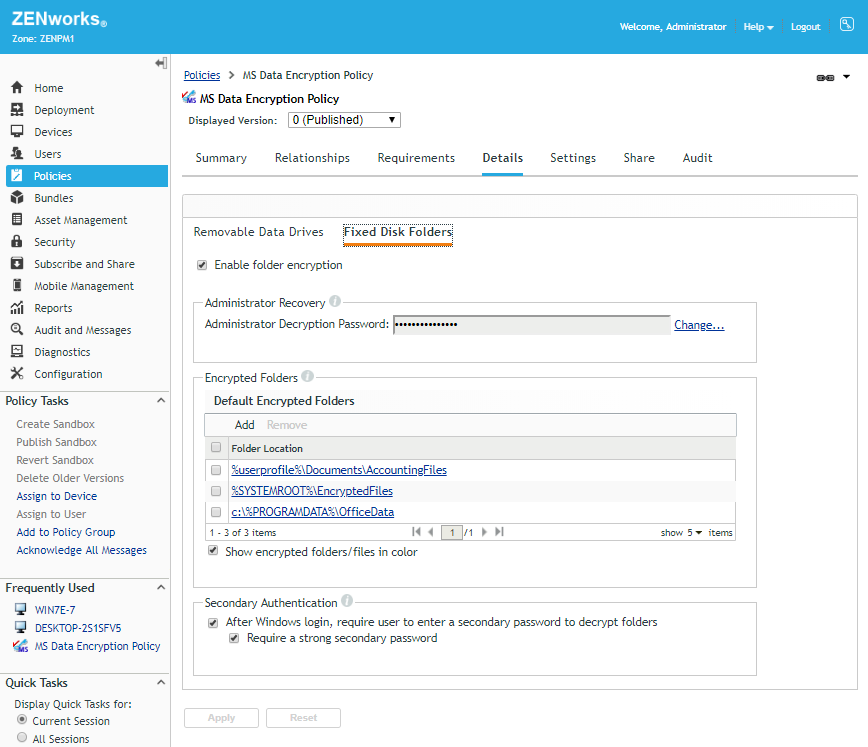
Task: Switch to the Audit tab
Action: (x=698, y=158)
